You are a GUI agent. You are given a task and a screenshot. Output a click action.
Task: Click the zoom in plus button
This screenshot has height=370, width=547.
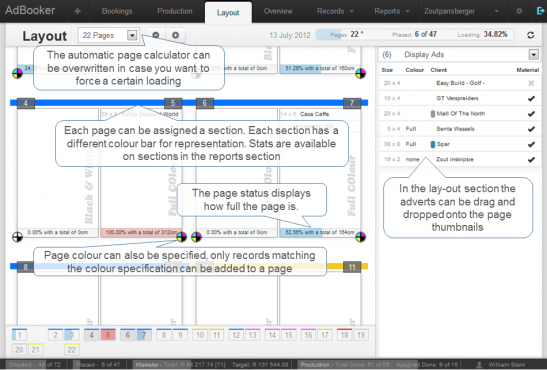175,35
